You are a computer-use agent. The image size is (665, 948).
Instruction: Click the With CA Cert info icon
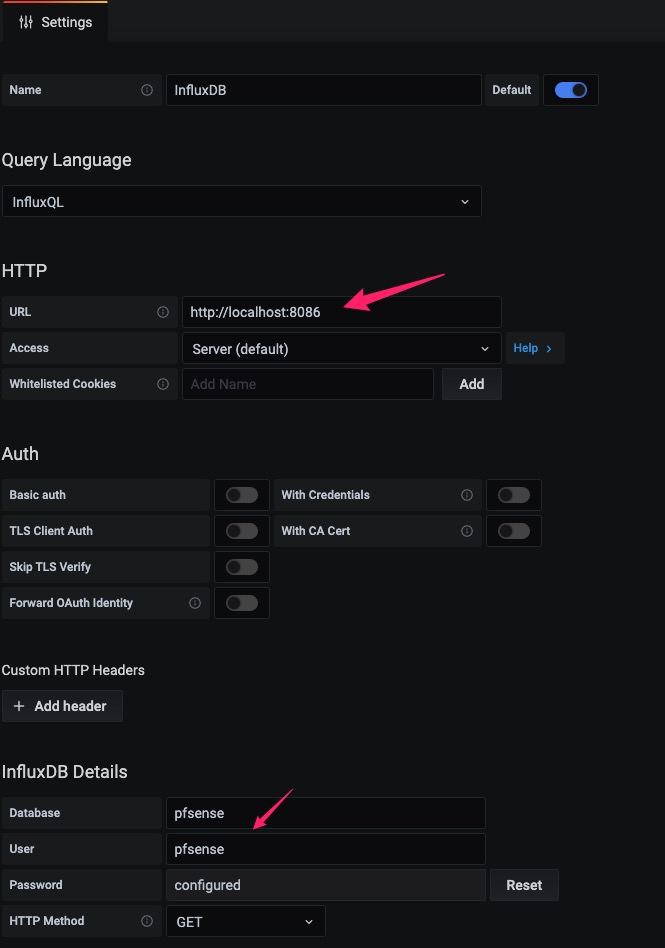(467, 531)
